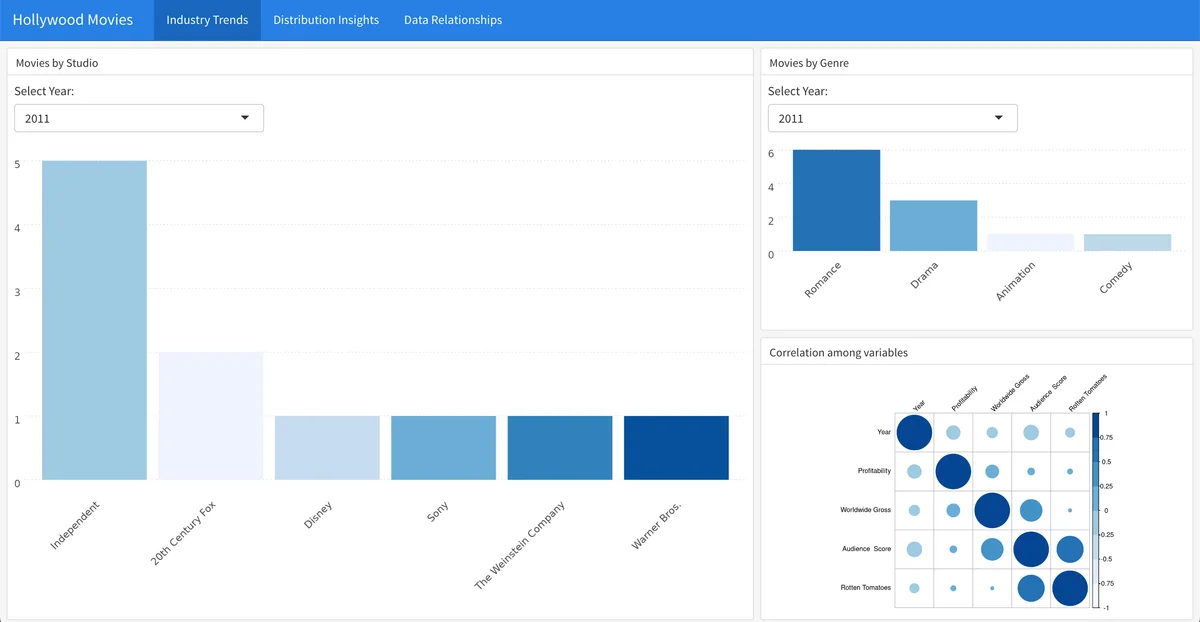The height and width of the screenshot is (622, 1200).
Task: Select the Warner Bros. bar
Action: pyautogui.click(x=676, y=448)
